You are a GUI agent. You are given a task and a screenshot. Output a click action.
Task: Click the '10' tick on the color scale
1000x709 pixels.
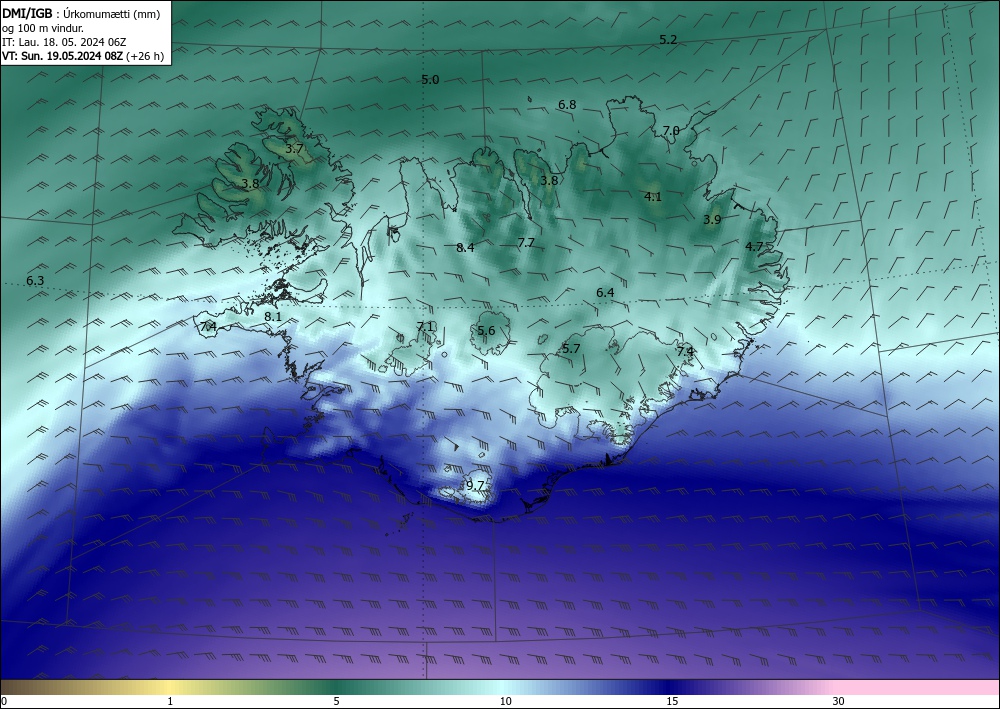(x=506, y=701)
